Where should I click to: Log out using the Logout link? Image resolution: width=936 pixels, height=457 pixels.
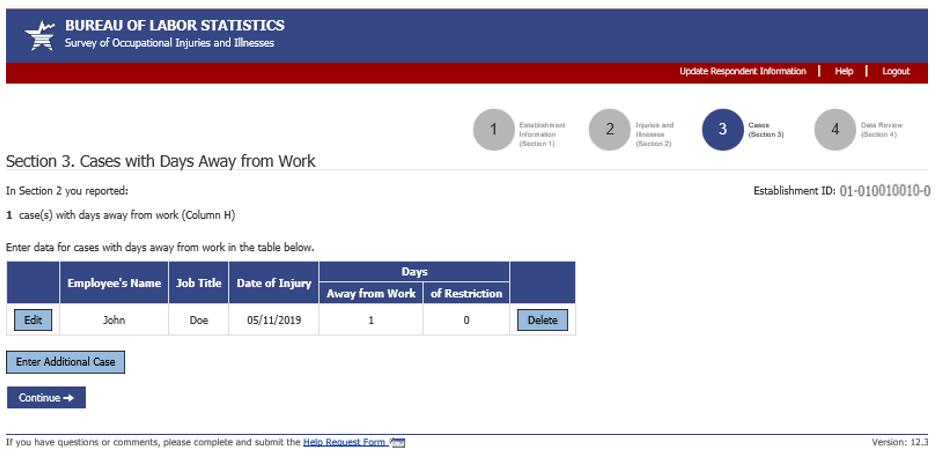(895, 72)
